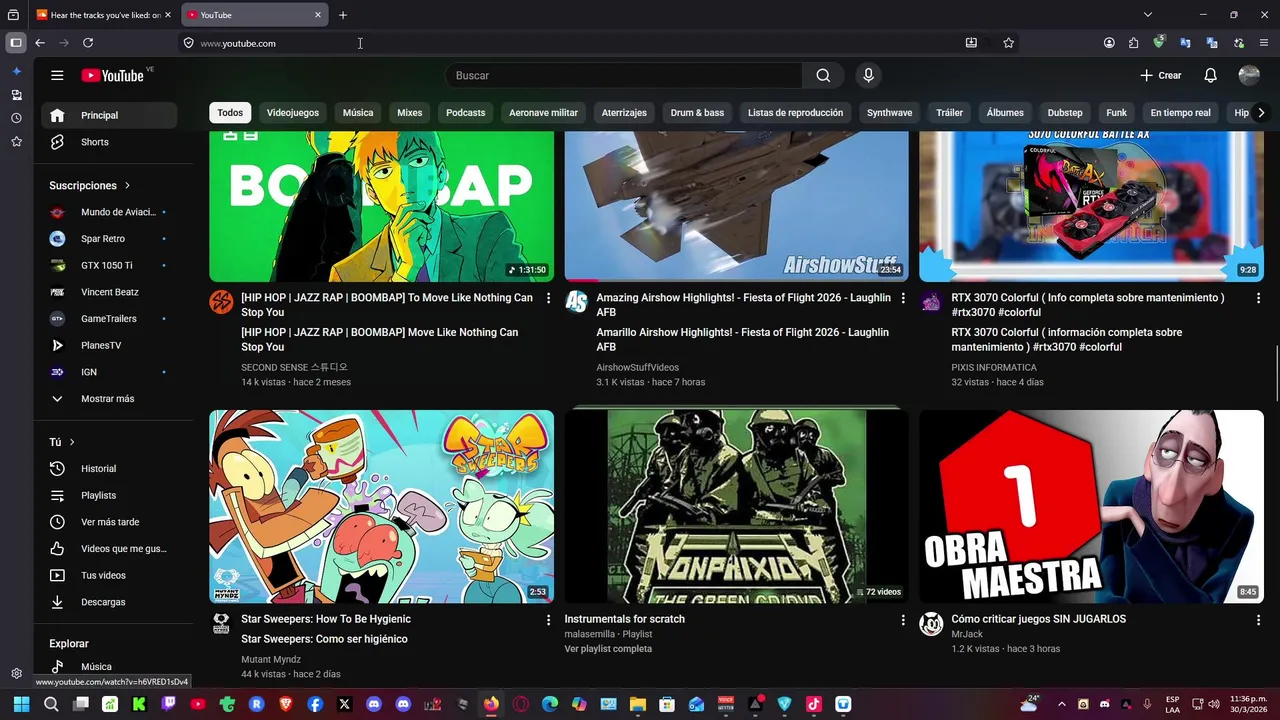Open Shorts in the sidebar

109,142
